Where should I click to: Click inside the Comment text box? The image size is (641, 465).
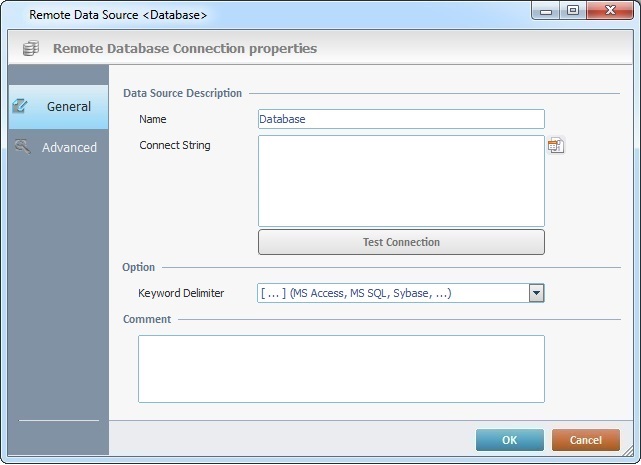(x=341, y=368)
